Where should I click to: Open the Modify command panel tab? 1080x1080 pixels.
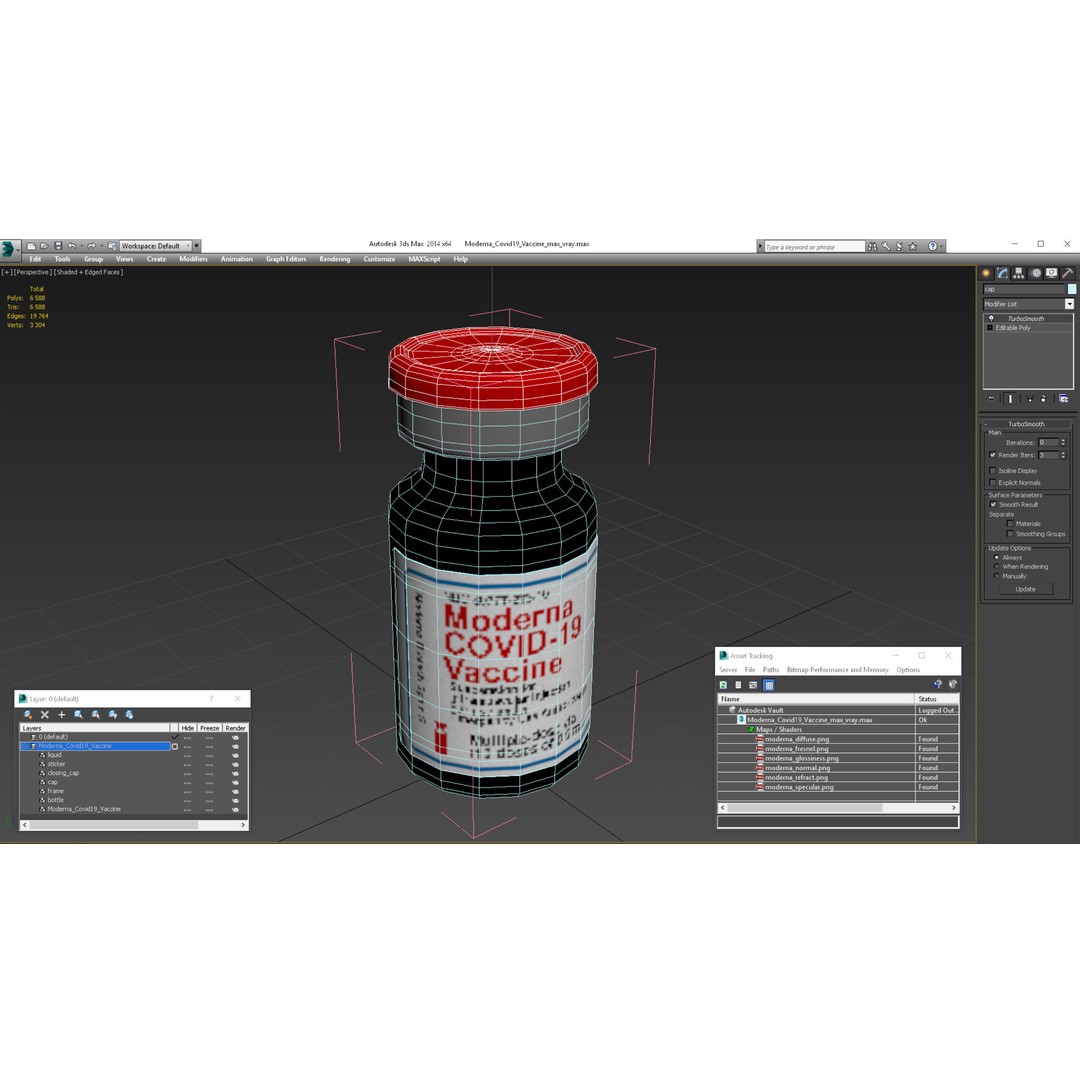1003,273
